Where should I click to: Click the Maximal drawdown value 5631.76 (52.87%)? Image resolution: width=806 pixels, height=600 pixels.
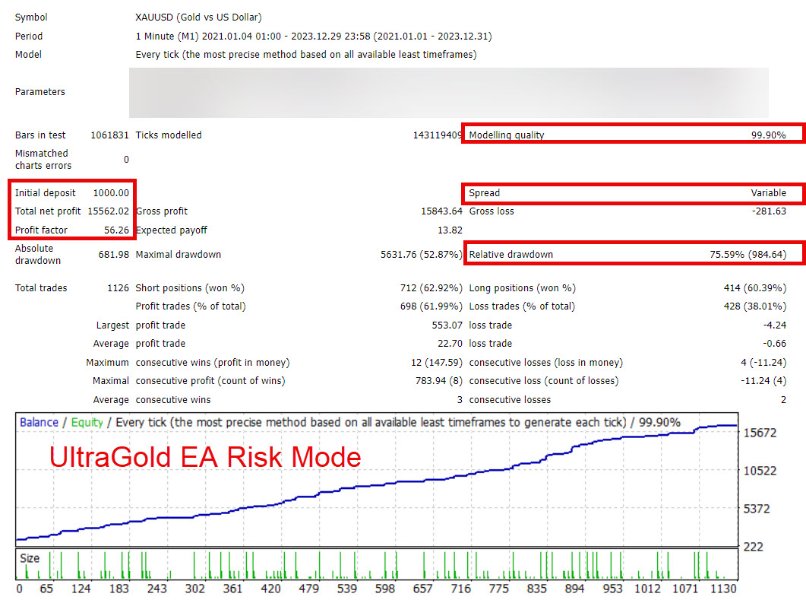pyautogui.click(x=421, y=254)
